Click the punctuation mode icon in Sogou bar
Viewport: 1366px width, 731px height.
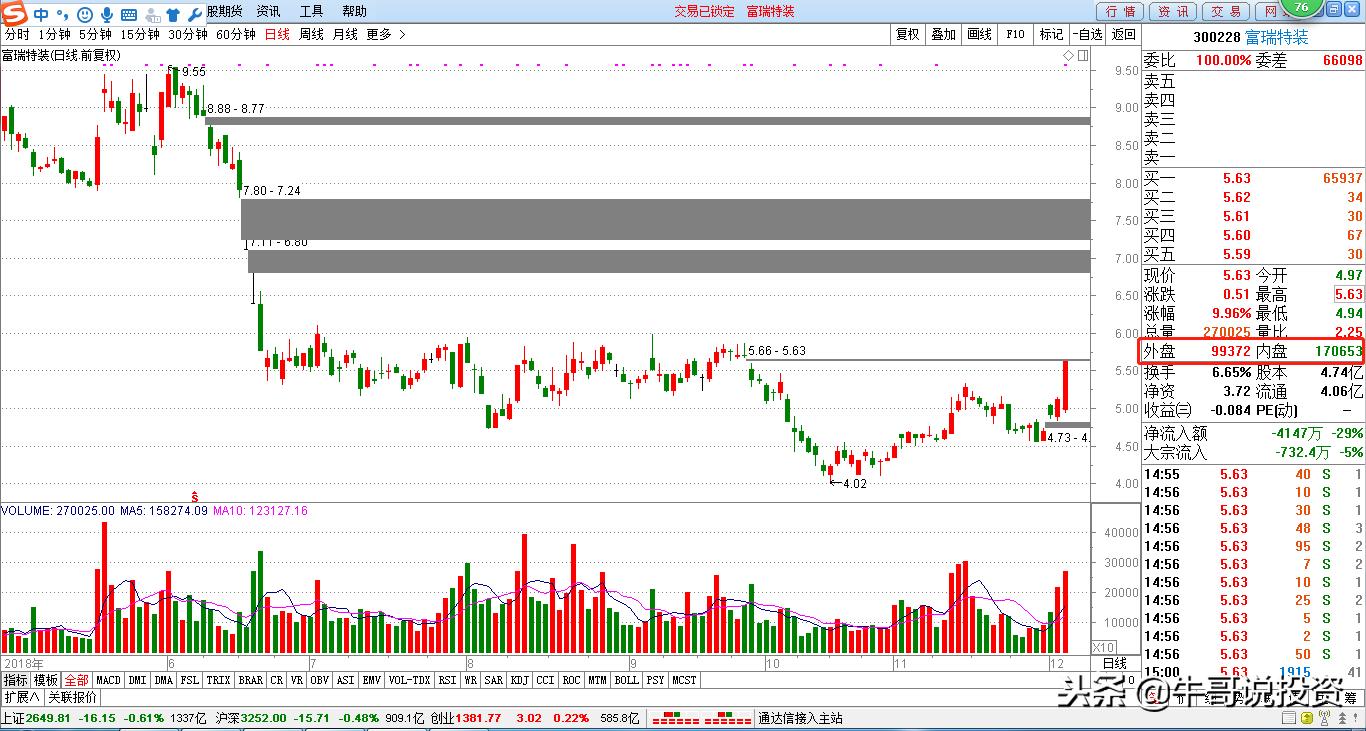[61, 13]
